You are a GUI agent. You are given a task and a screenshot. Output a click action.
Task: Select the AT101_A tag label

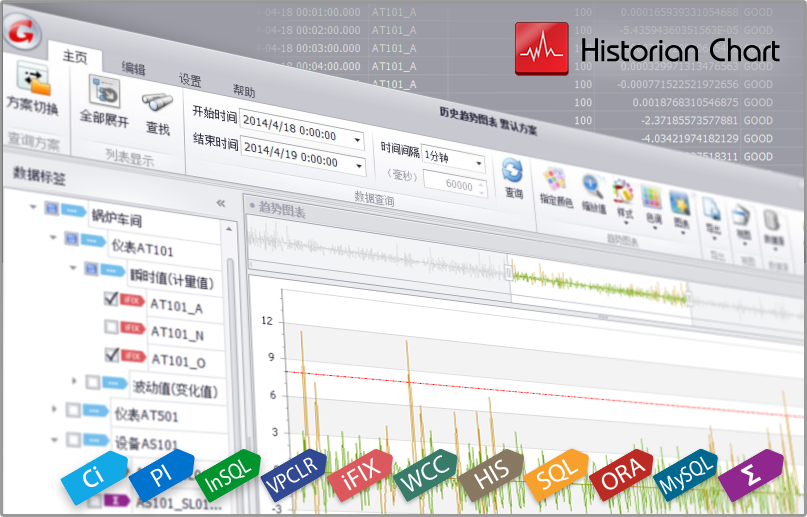pos(177,307)
